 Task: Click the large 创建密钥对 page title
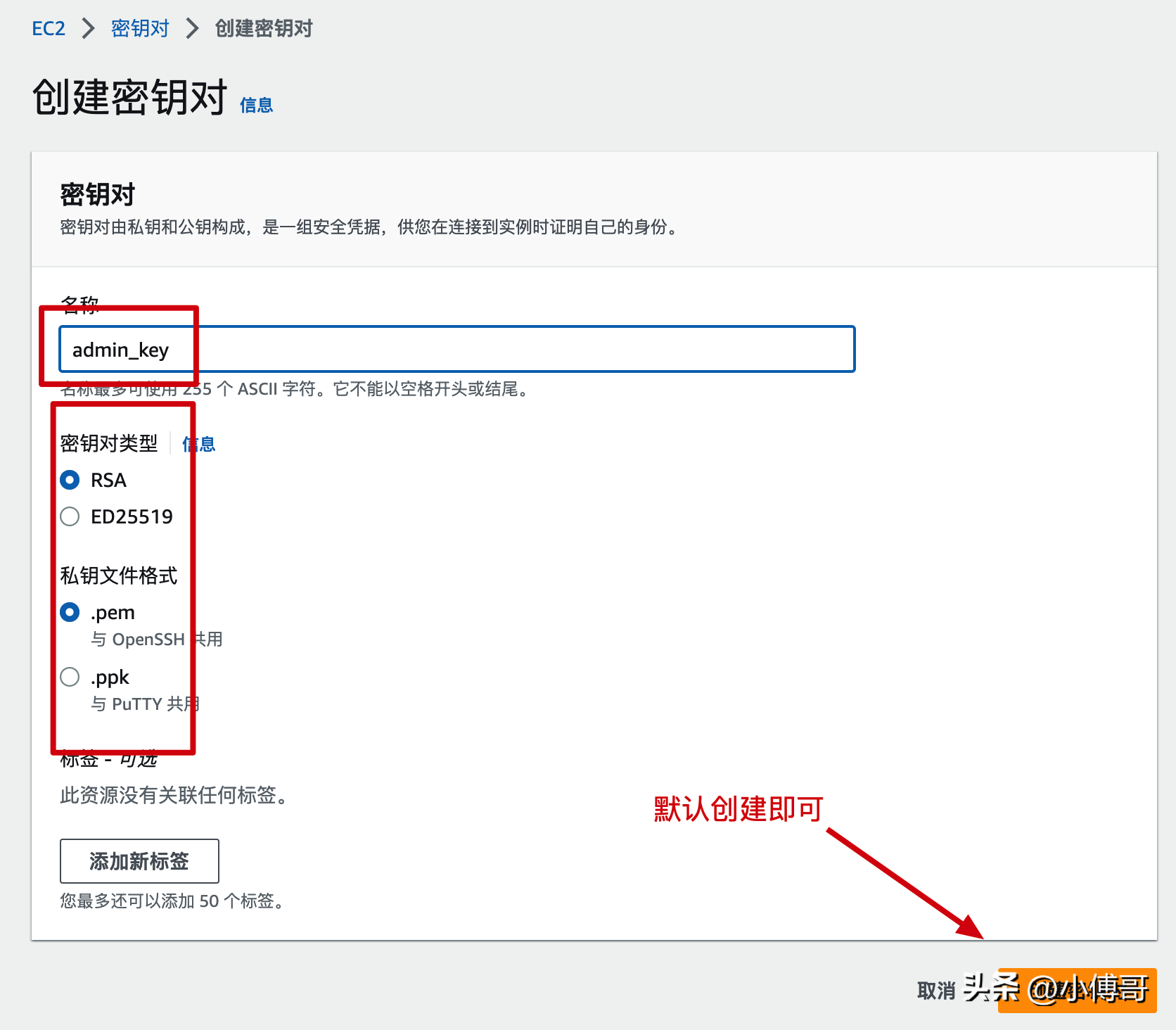(130, 97)
